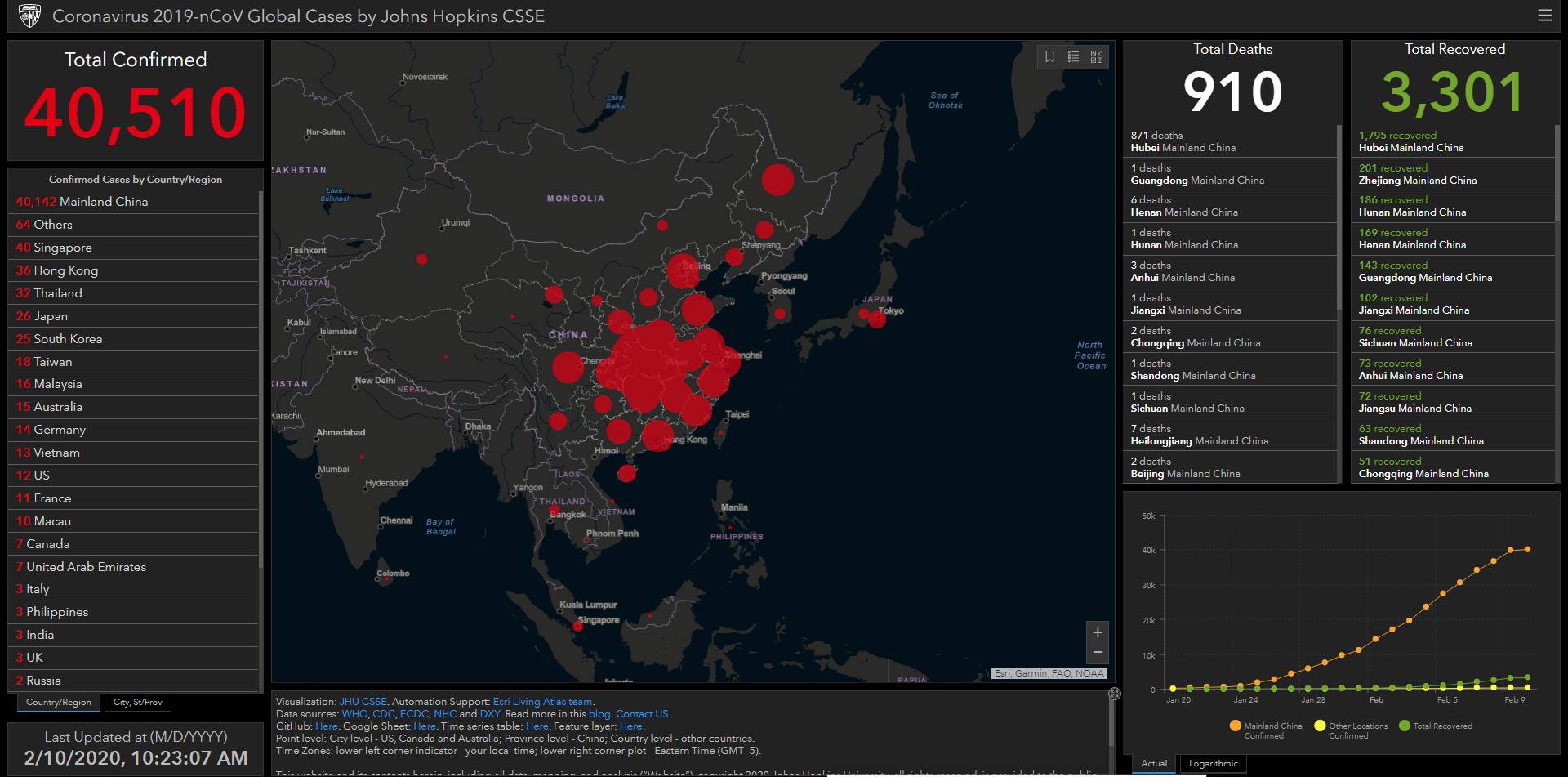Toggle Other Locations Confirmed legend series
Viewport: 1568px width, 777px height.
click(x=1351, y=730)
